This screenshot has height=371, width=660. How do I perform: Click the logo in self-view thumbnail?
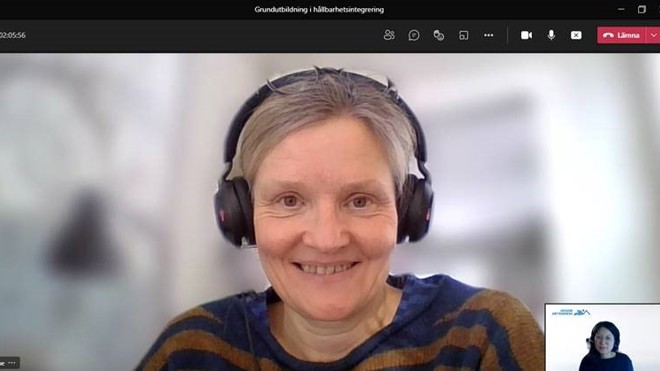(x=571, y=312)
